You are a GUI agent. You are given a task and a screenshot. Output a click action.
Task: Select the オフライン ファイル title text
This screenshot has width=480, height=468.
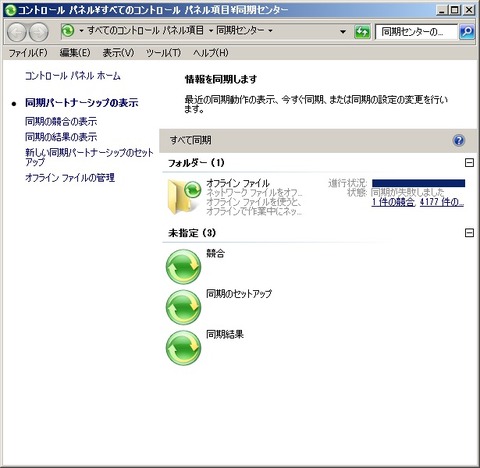(237, 183)
